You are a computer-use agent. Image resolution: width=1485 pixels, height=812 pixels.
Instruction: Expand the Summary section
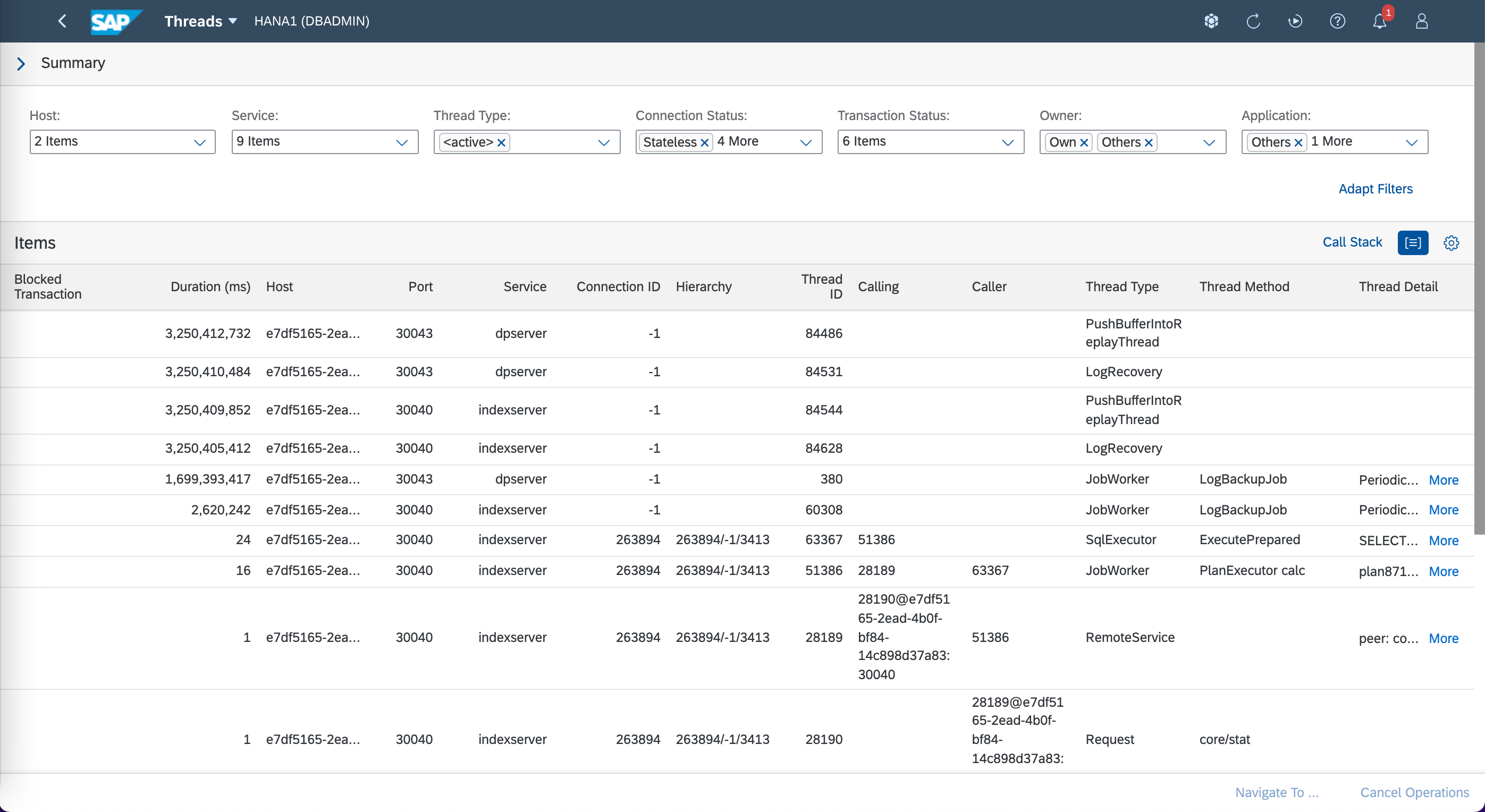coord(21,63)
